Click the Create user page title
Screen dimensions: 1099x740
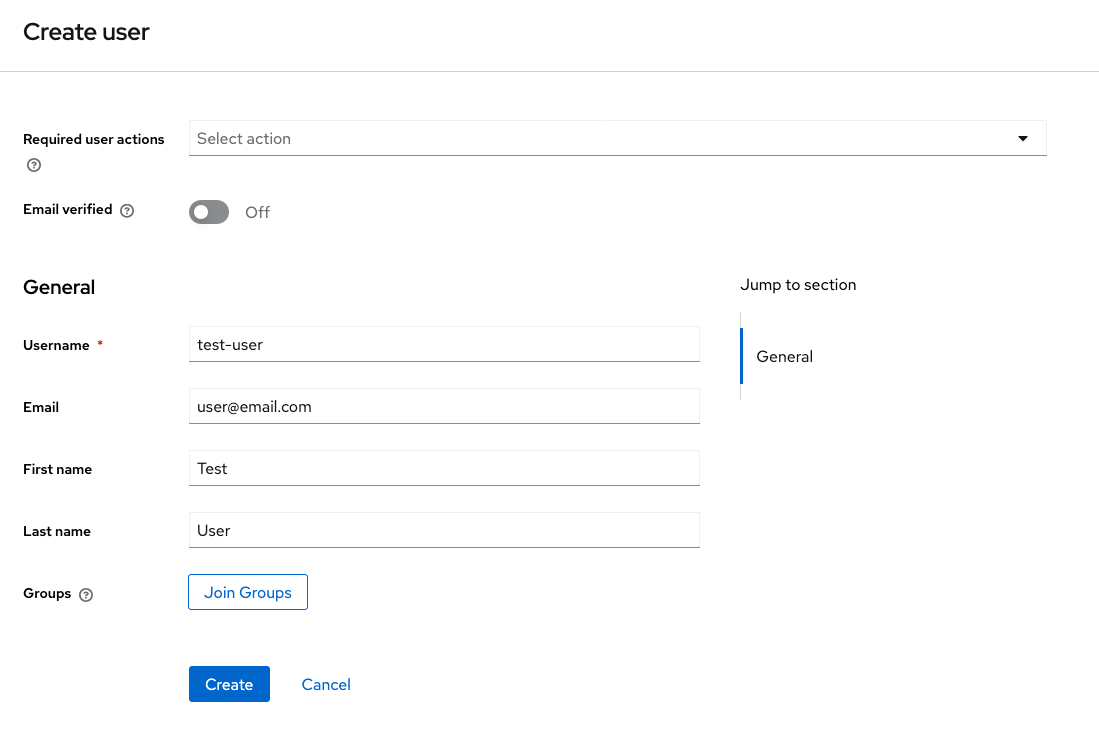pyautogui.click(x=86, y=32)
